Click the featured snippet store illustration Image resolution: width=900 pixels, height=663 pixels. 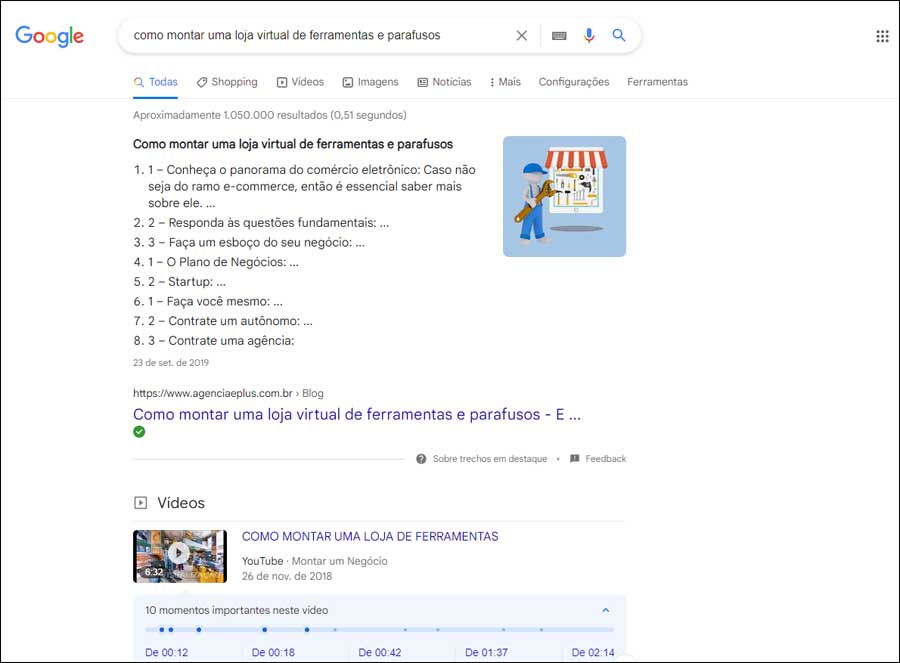(x=564, y=196)
